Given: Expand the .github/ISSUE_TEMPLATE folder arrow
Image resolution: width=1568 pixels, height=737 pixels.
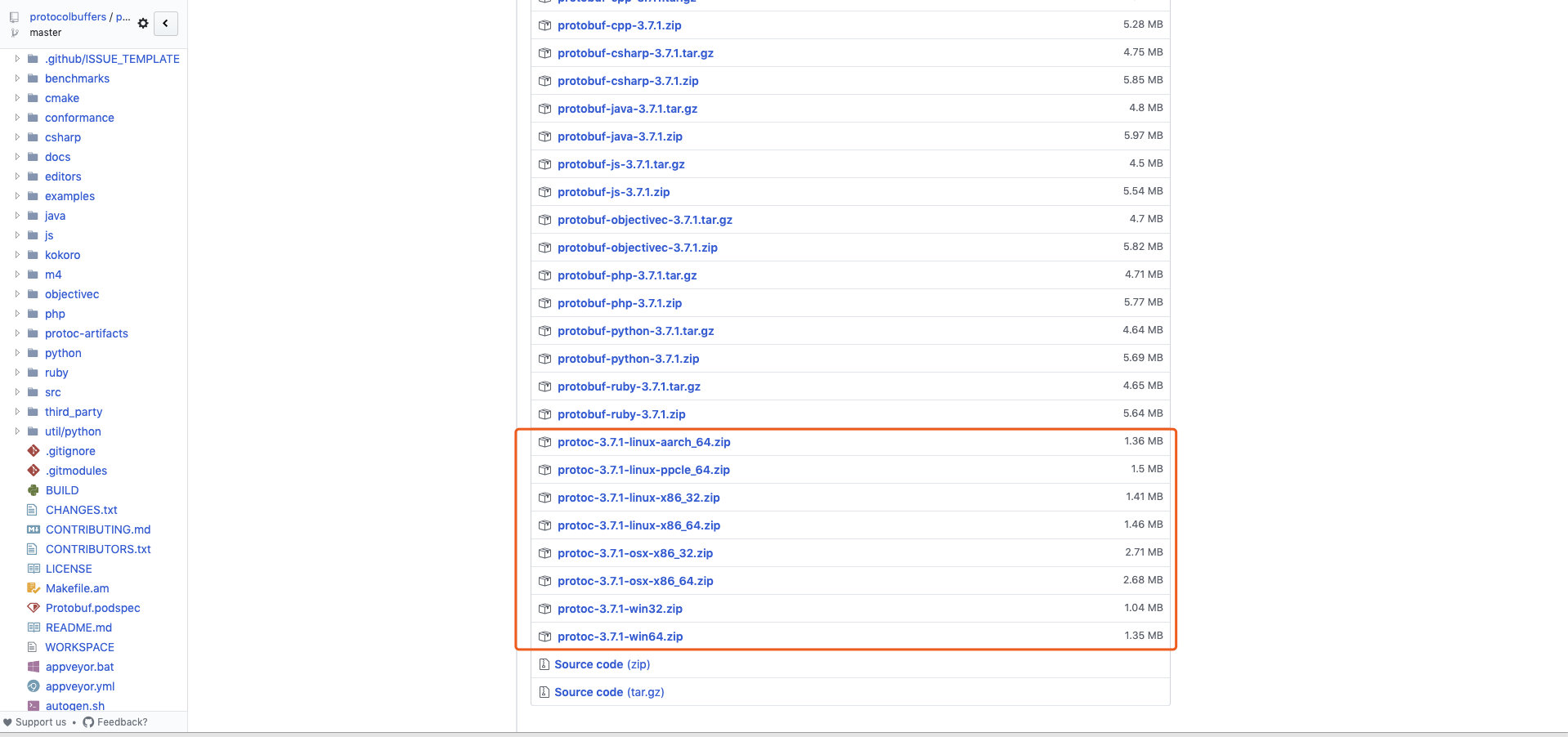Looking at the screenshot, I should click(17, 59).
